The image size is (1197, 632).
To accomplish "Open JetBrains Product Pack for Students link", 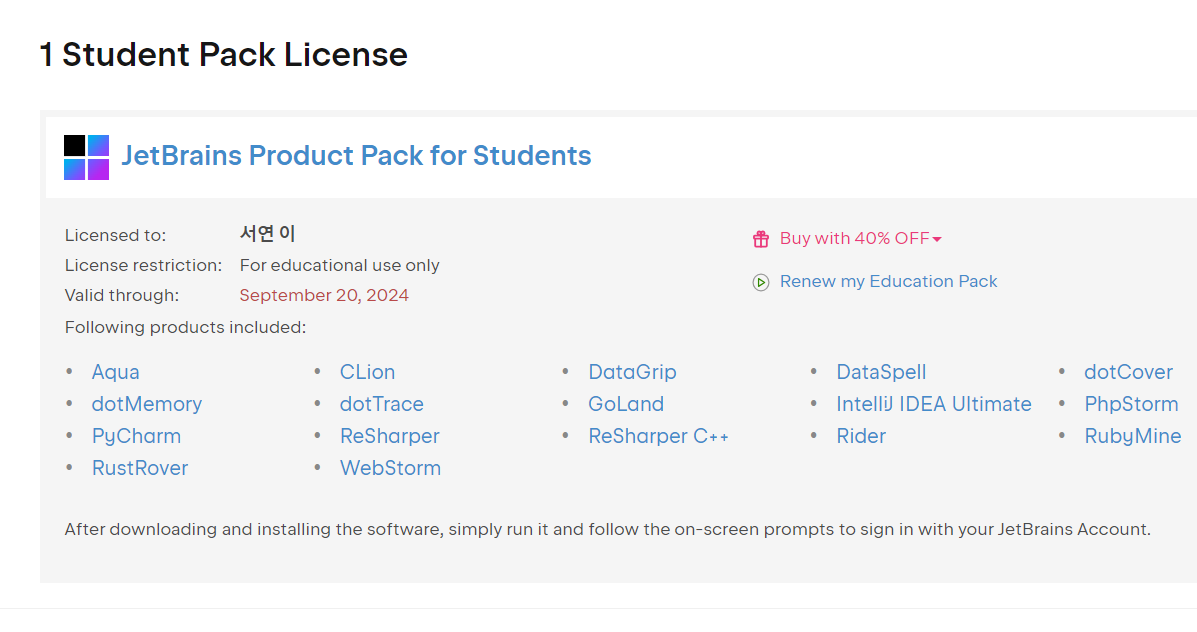I will 356,156.
